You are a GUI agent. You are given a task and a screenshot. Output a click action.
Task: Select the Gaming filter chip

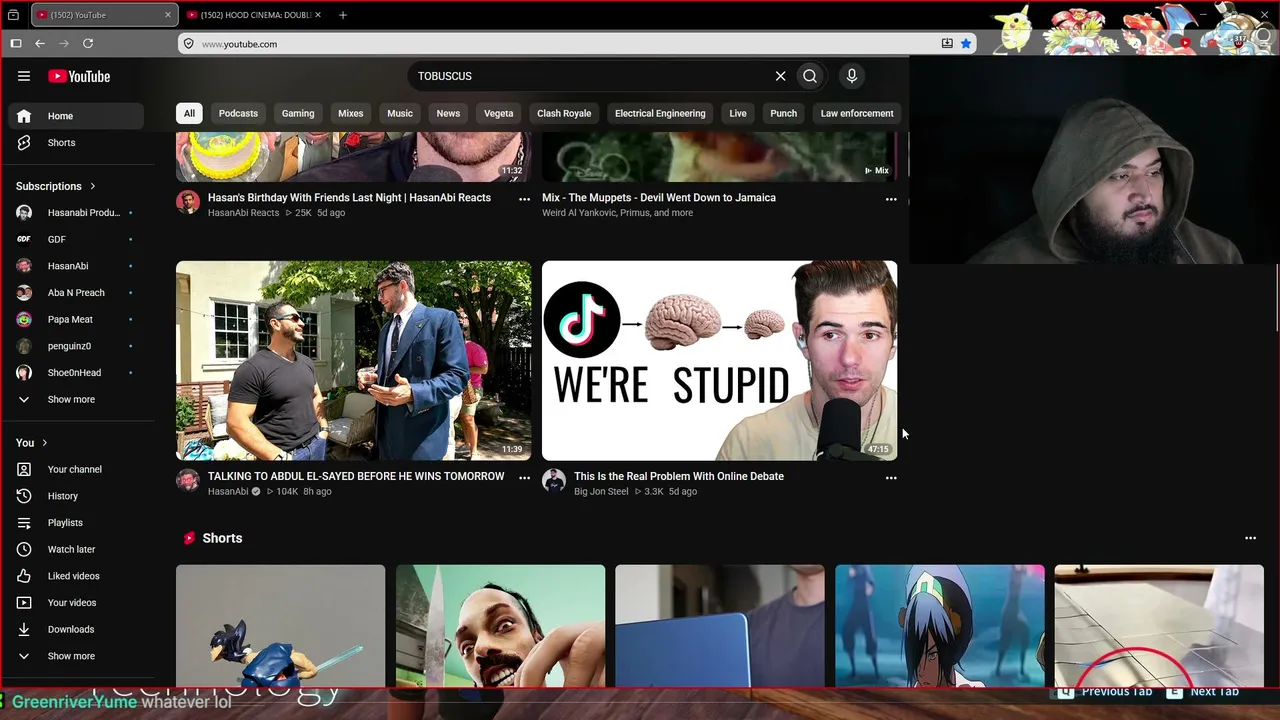(298, 113)
